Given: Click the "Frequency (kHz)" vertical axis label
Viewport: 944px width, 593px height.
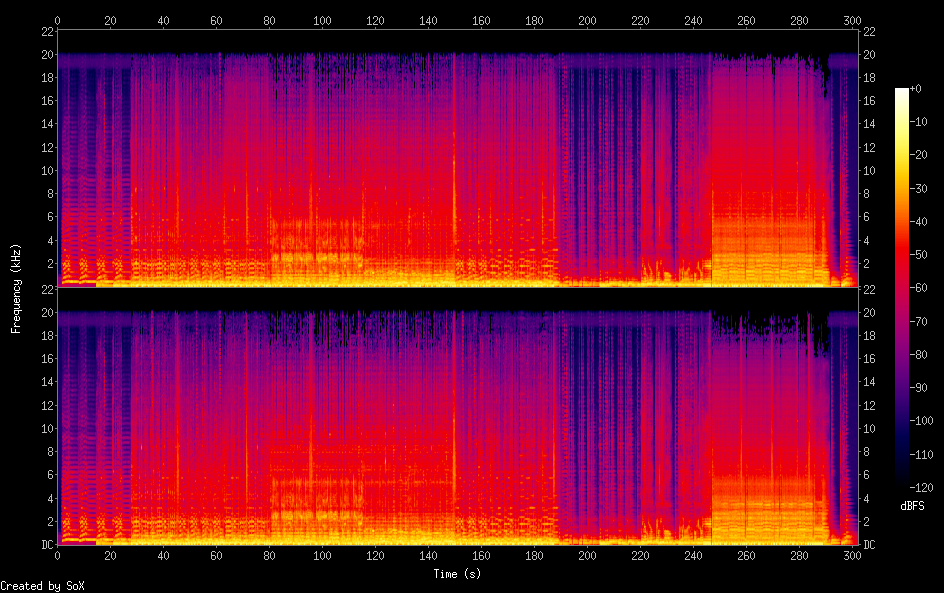Looking at the screenshot, I should [x=16, y=288].
